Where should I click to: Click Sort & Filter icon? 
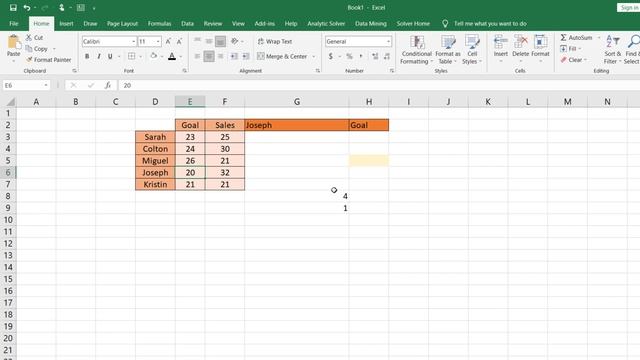612,42
